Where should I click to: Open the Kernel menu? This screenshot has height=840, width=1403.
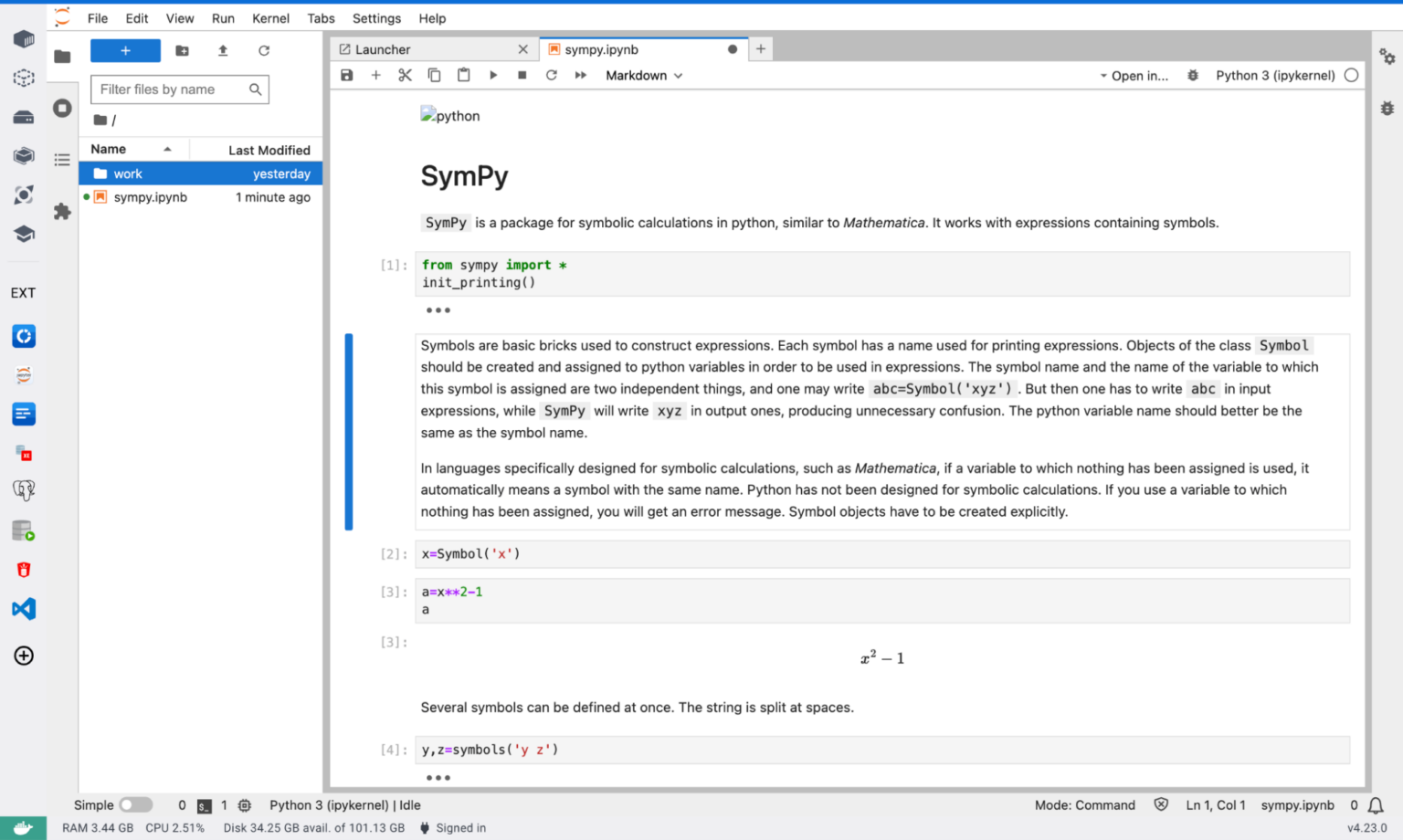point(270,18)
